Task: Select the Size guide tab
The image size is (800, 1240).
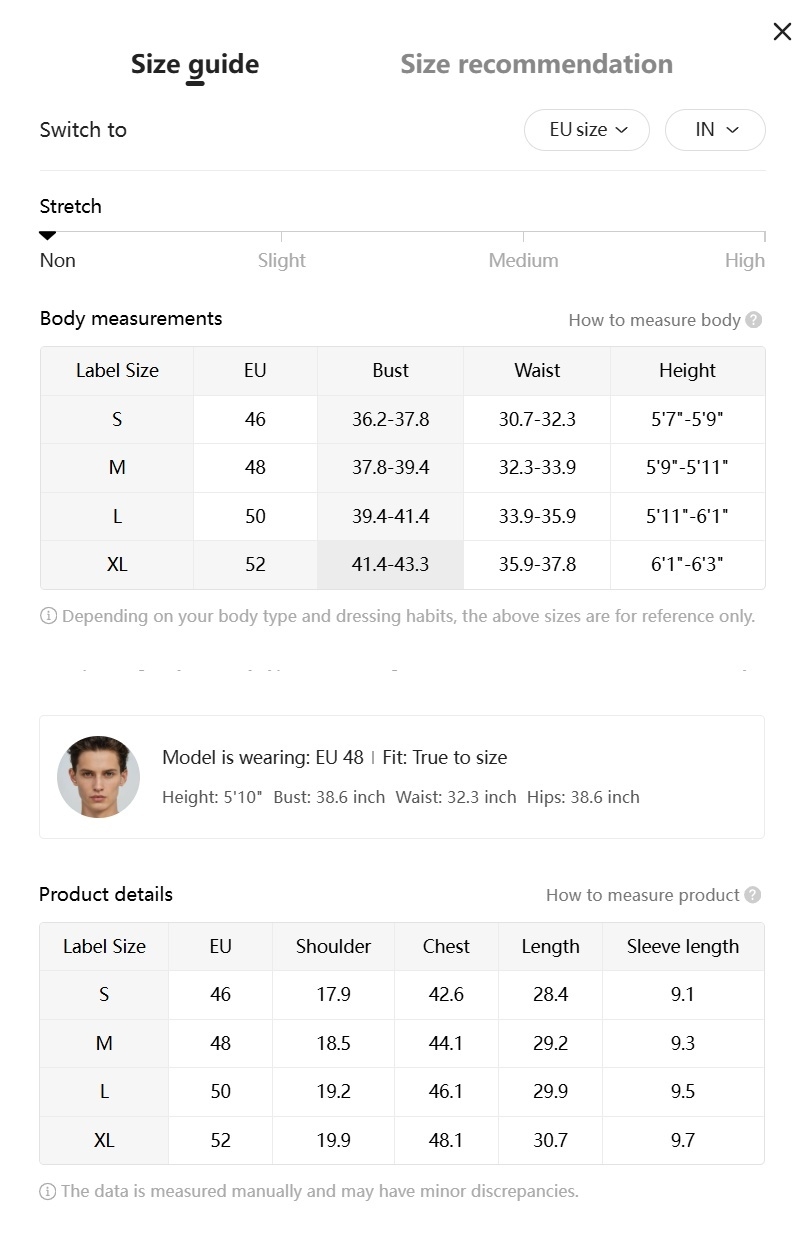Action: tap(195, 64)
